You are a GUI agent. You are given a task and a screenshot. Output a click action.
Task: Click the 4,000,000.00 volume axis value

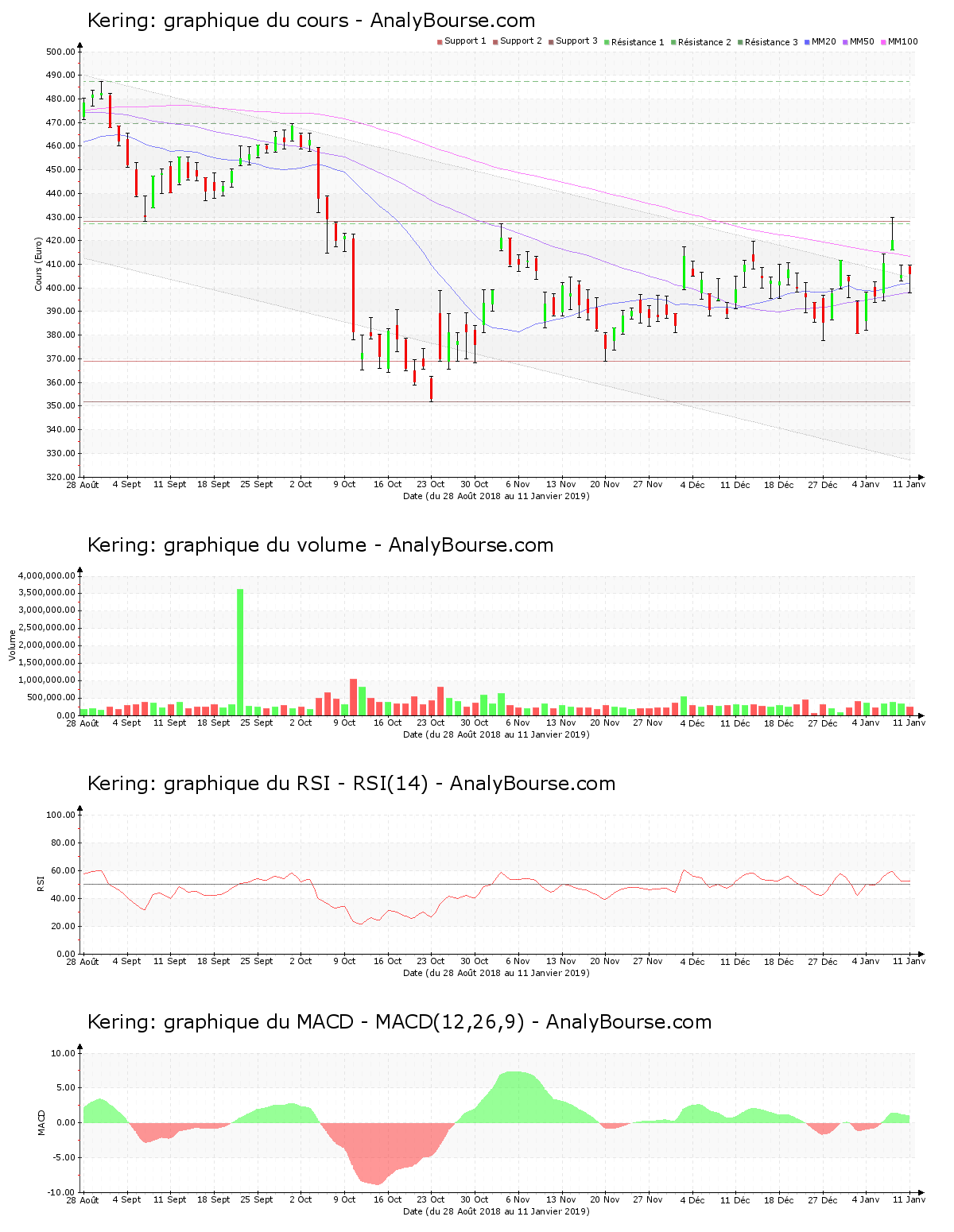pyautogui.click(x=46, y=575)
